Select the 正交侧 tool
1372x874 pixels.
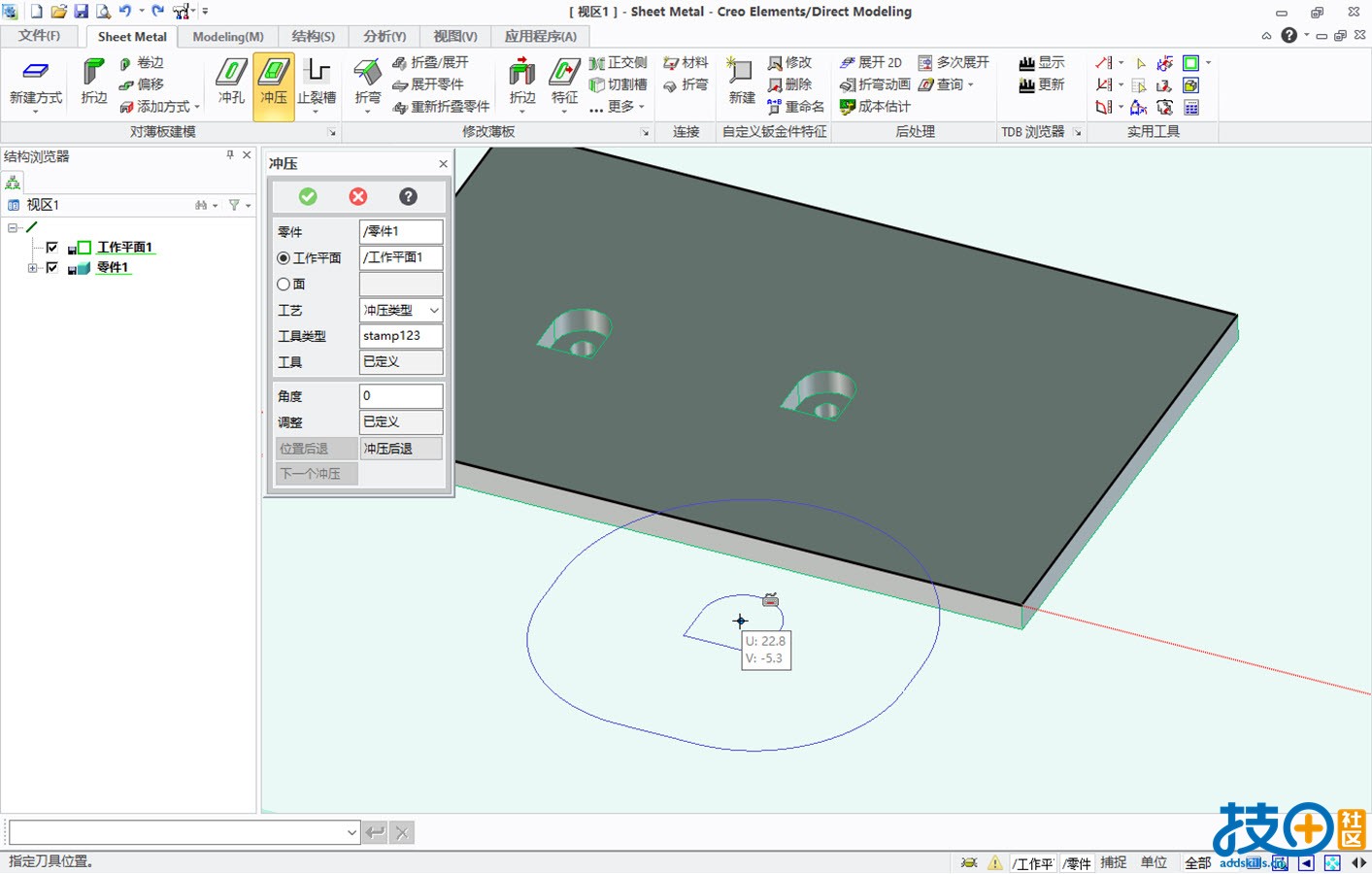point(618,62)
